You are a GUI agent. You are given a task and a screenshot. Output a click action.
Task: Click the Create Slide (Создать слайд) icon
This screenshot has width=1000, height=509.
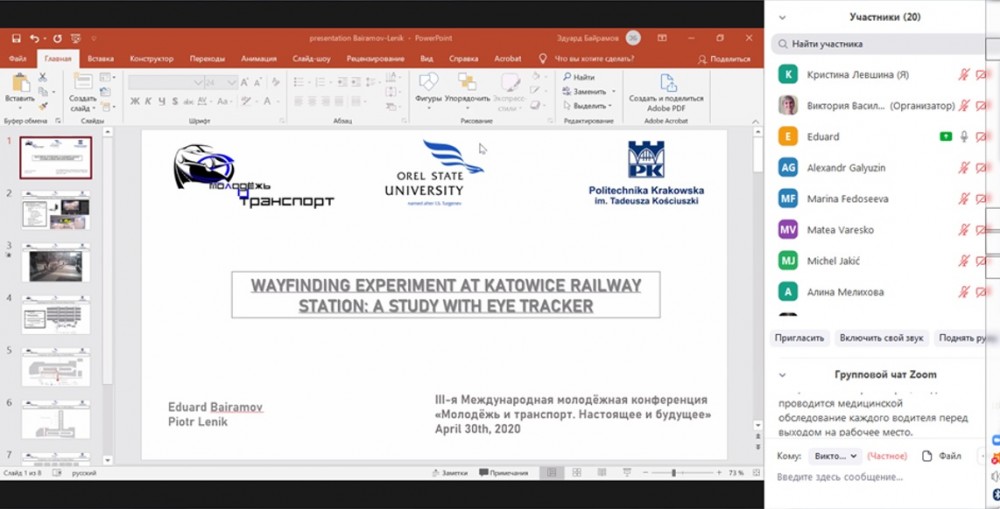(x=82, y=83)
